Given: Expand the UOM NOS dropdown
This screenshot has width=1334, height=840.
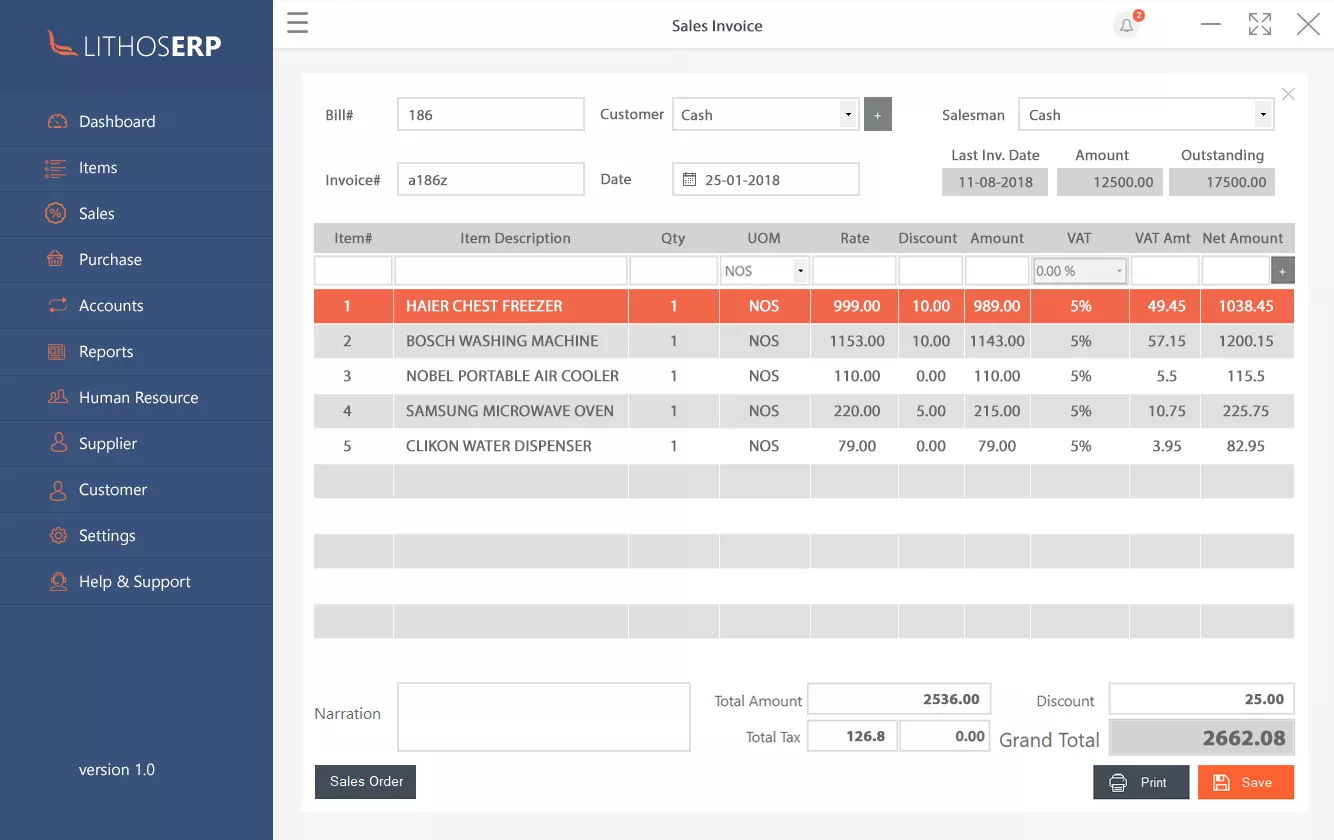Looking at the screenshot, I should click(x=765, y=271).
